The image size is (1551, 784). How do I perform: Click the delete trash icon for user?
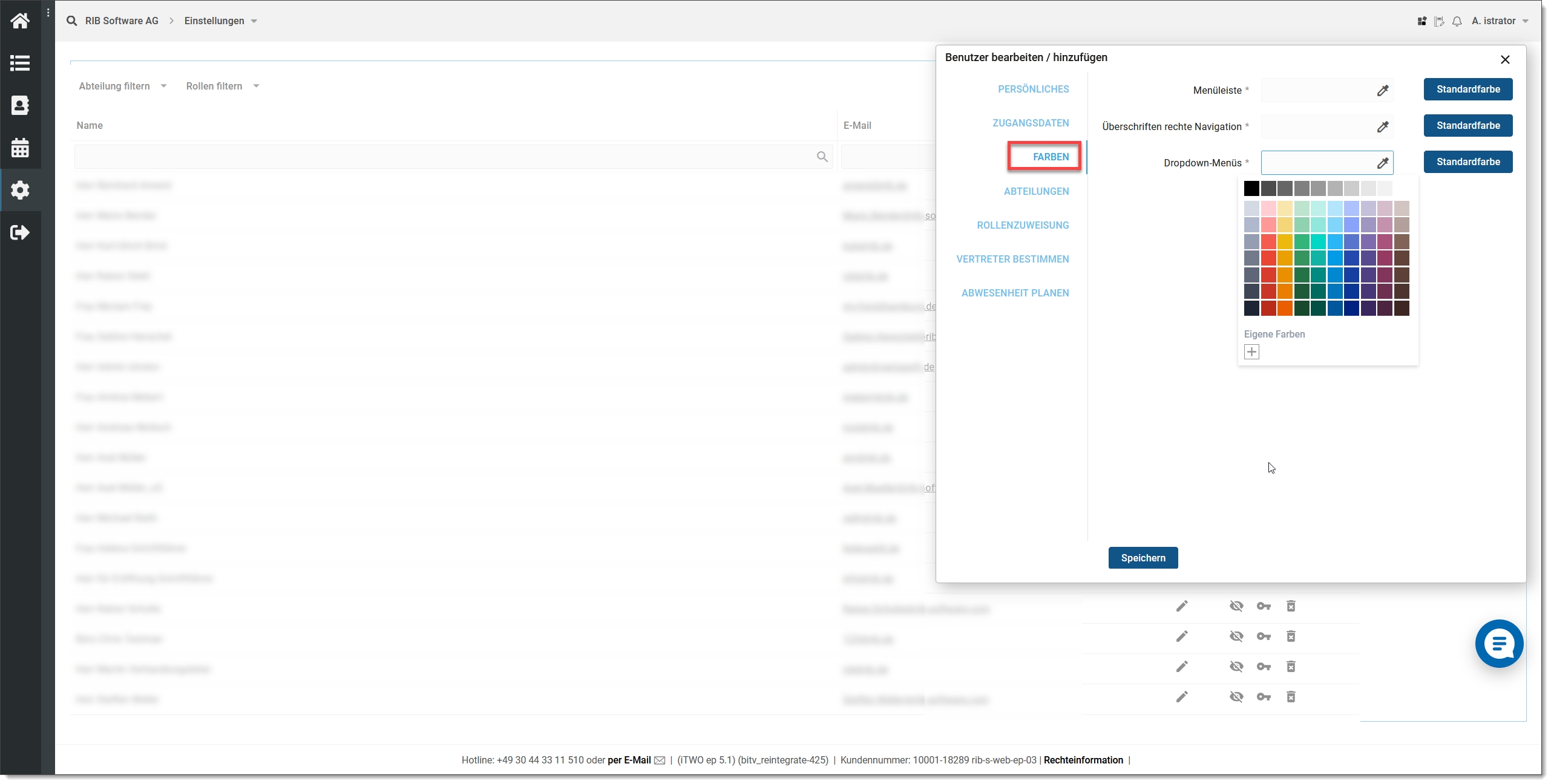click(1291, 606)
